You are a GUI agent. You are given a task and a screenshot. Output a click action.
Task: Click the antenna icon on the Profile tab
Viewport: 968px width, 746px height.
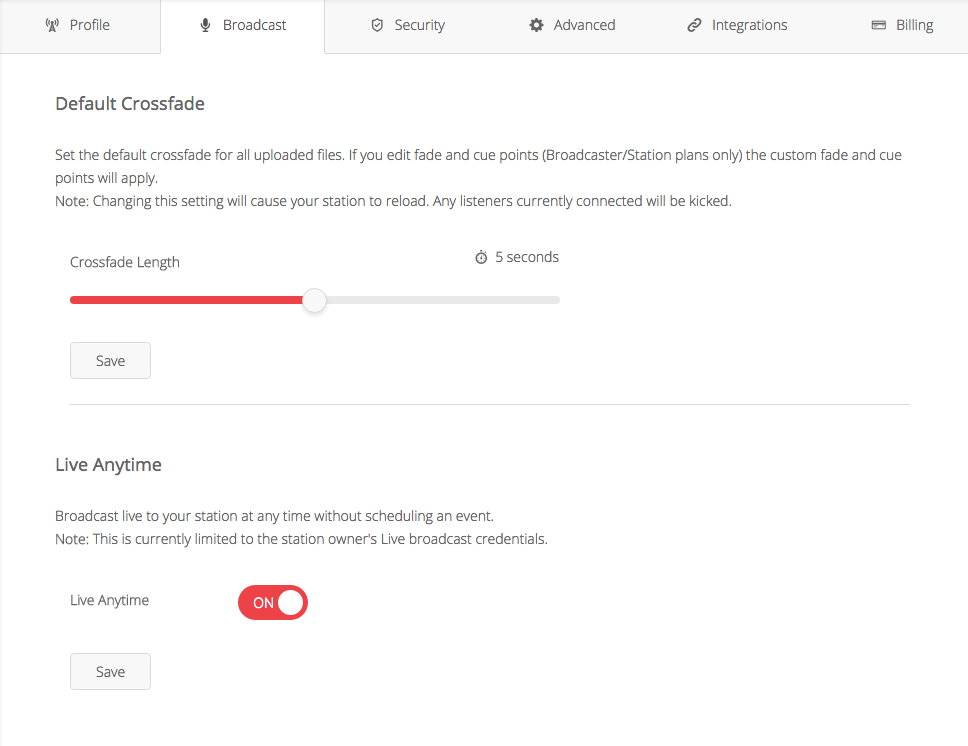53,25
